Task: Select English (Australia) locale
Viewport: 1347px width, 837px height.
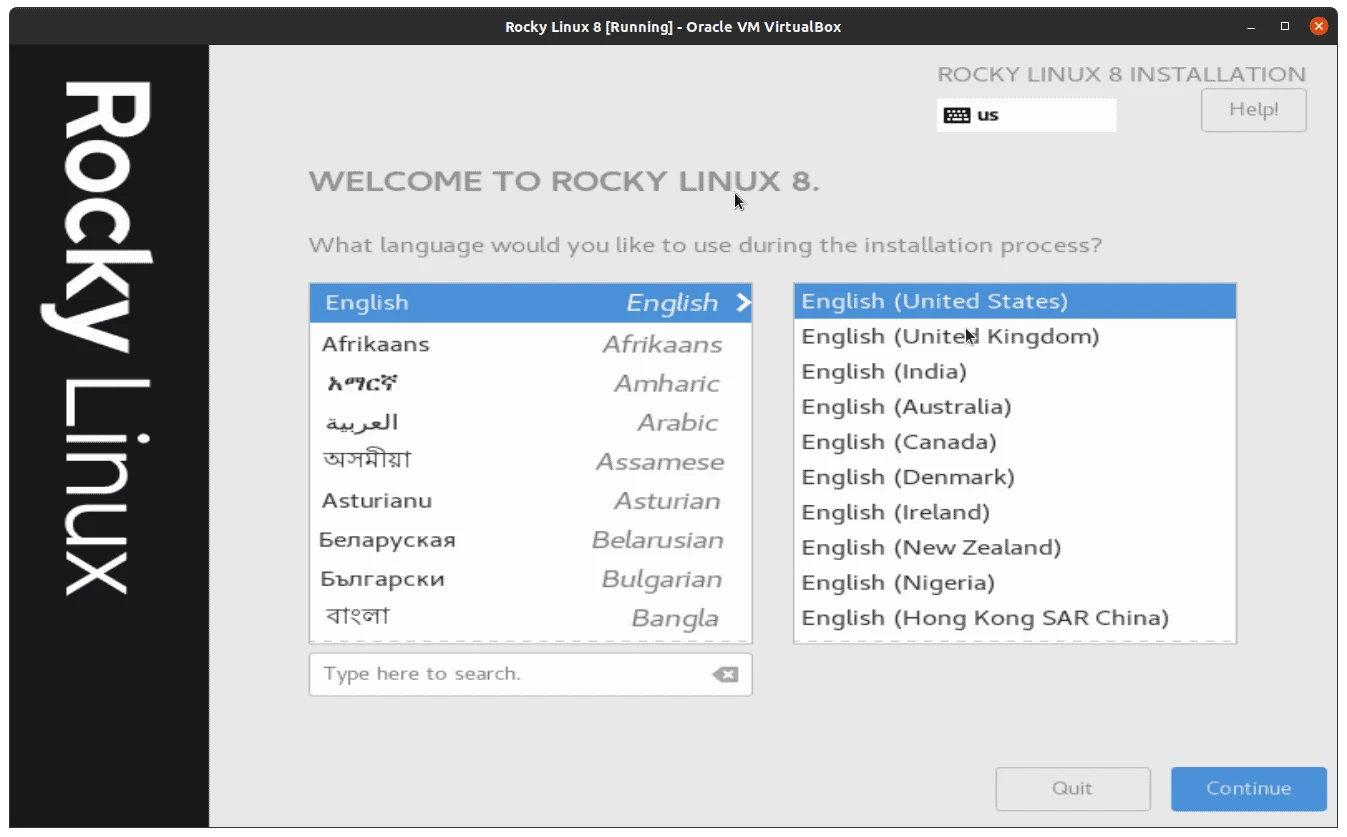Action: (906, 406)
